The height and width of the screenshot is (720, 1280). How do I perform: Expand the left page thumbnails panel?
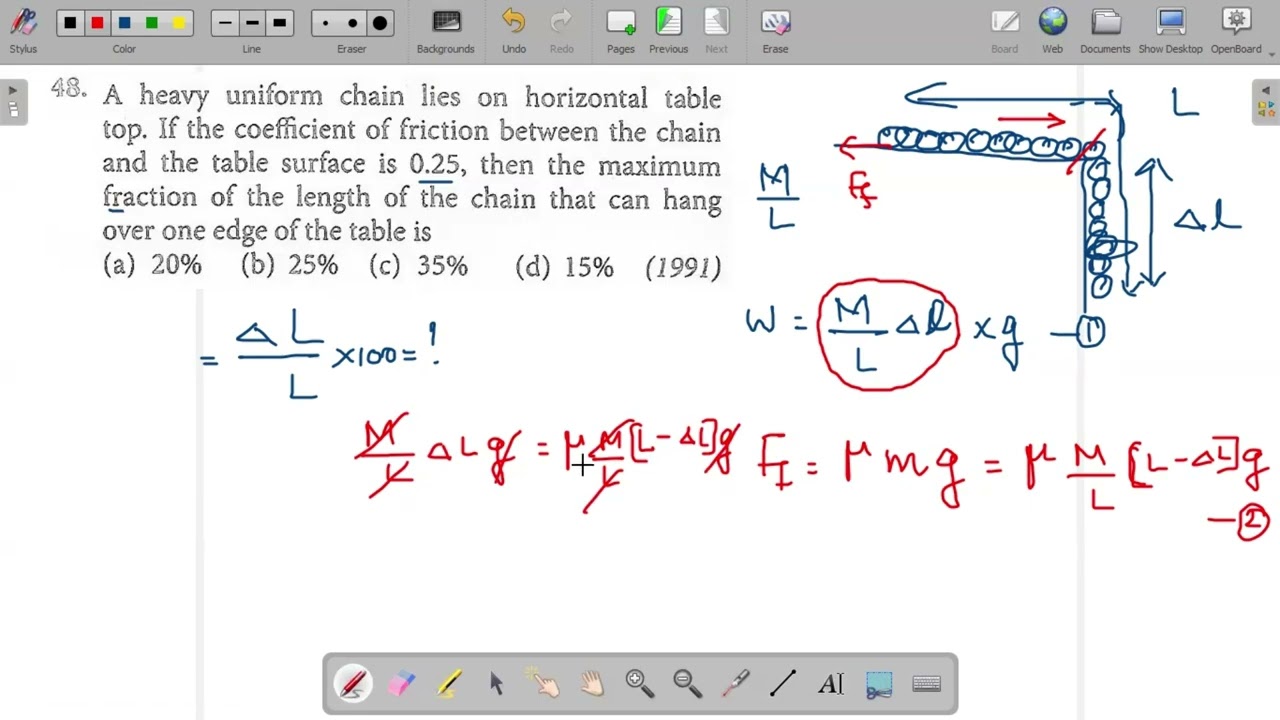13,102
